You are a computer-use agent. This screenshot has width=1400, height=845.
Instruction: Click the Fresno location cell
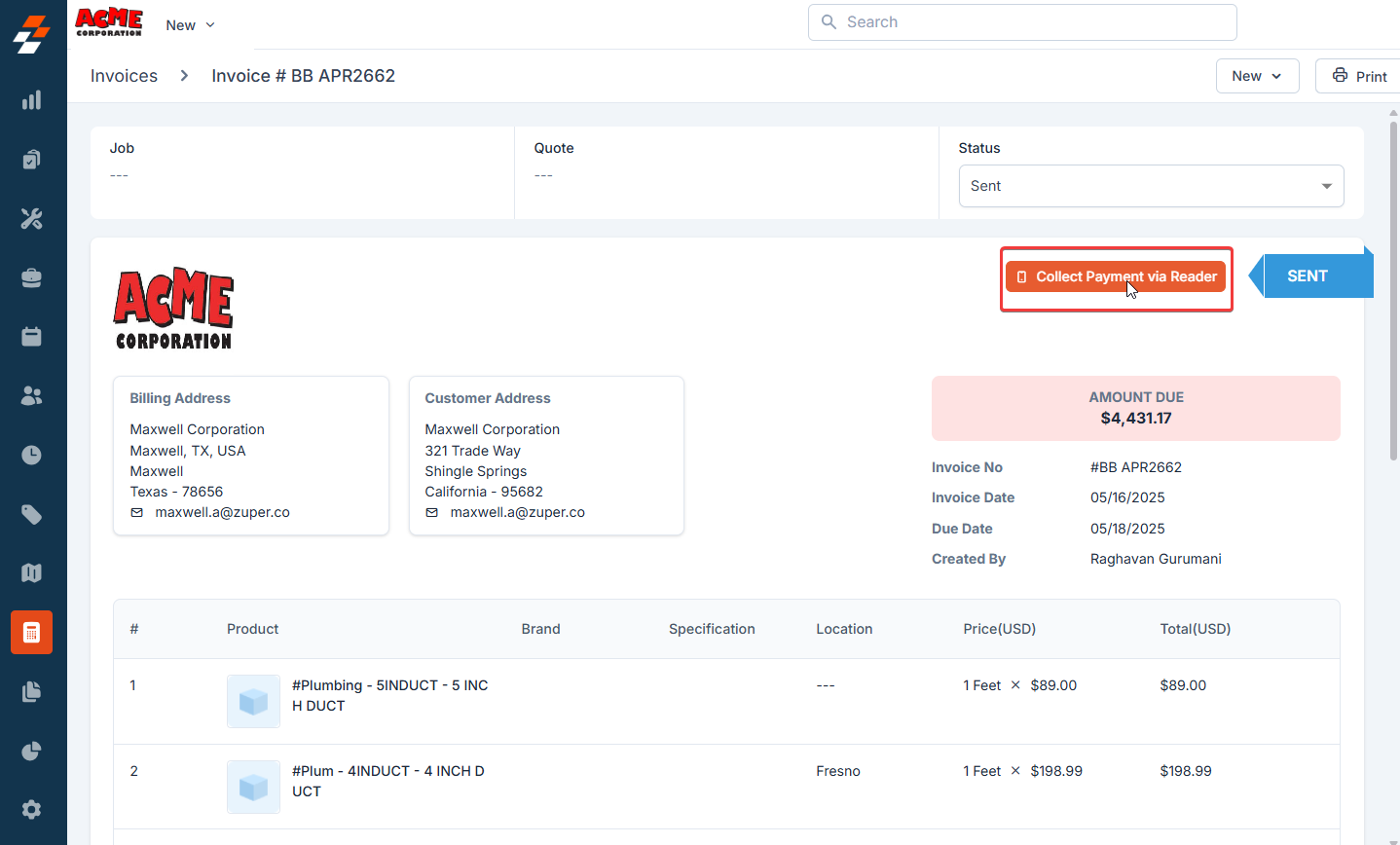tap(838, 771)
